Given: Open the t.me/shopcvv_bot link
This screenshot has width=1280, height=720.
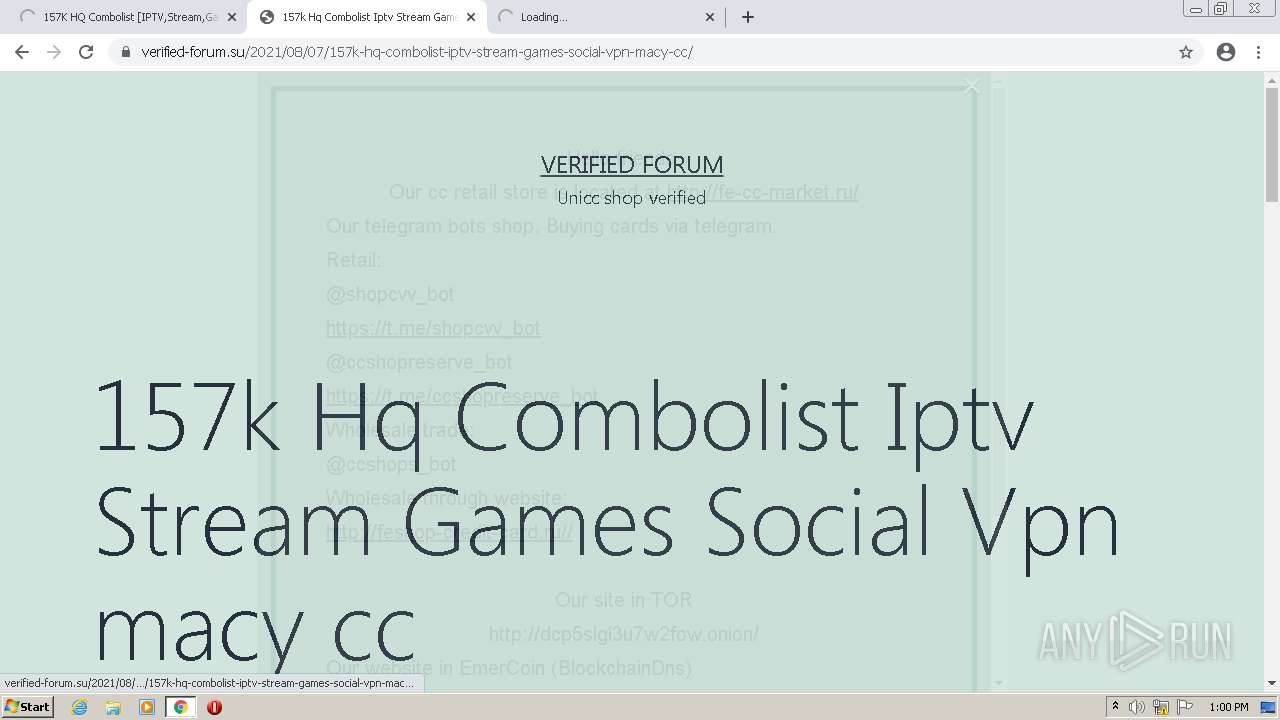Looking at the screenshot, I should pyautogui.click(x=433, y=328).
